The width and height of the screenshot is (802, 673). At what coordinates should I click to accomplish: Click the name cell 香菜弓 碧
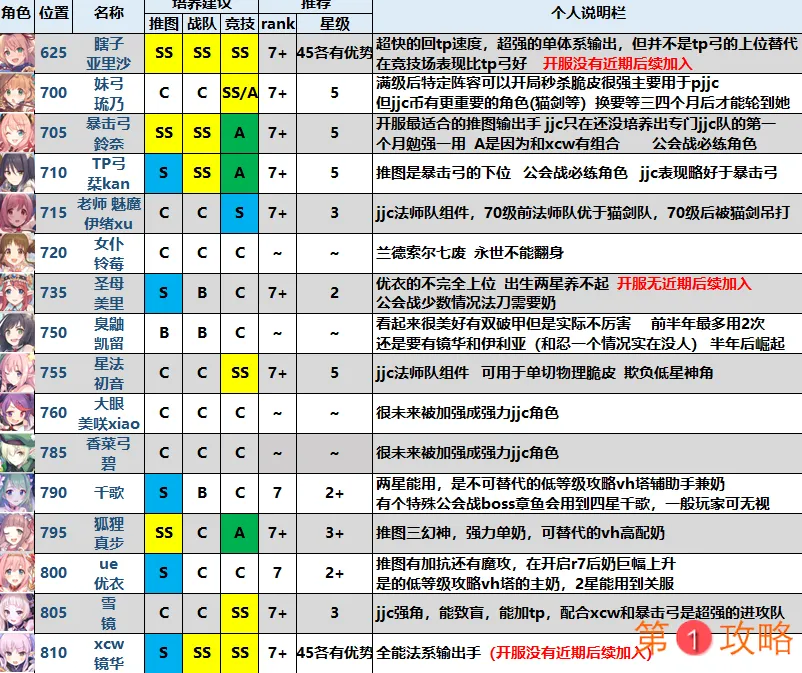point(109,453)
